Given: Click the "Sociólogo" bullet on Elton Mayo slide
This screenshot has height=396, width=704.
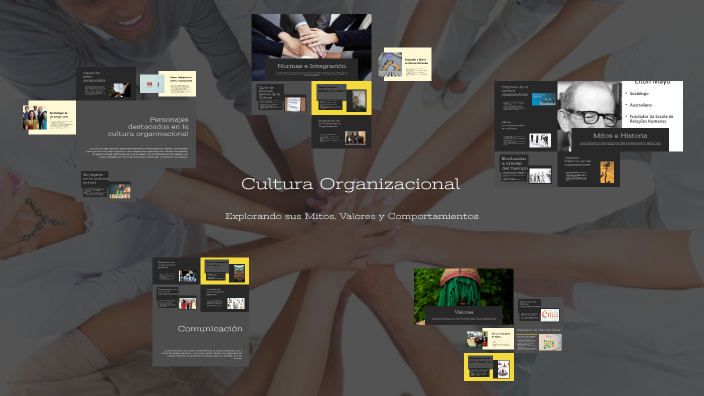Looking at the screenshot, I should (639, 93).
